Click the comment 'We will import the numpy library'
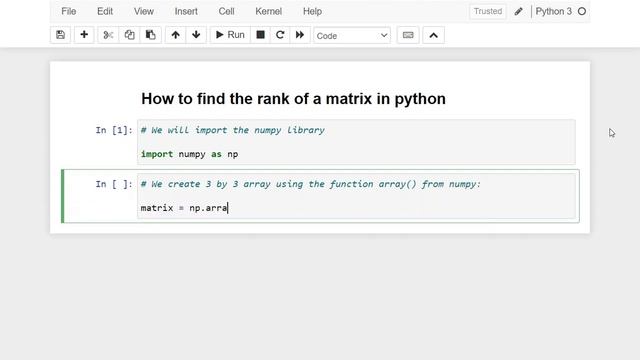 pyautogui.click(x=233, y=130)
